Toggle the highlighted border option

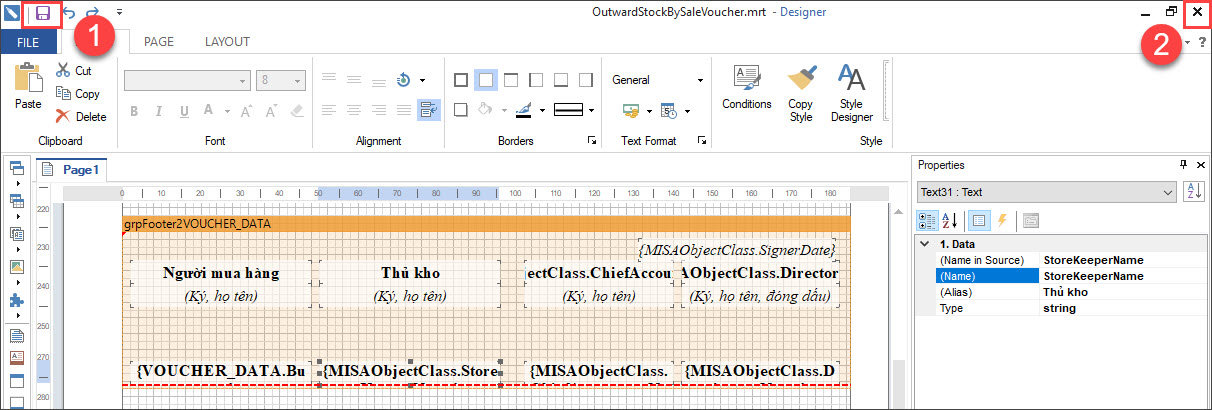[486, 80]
